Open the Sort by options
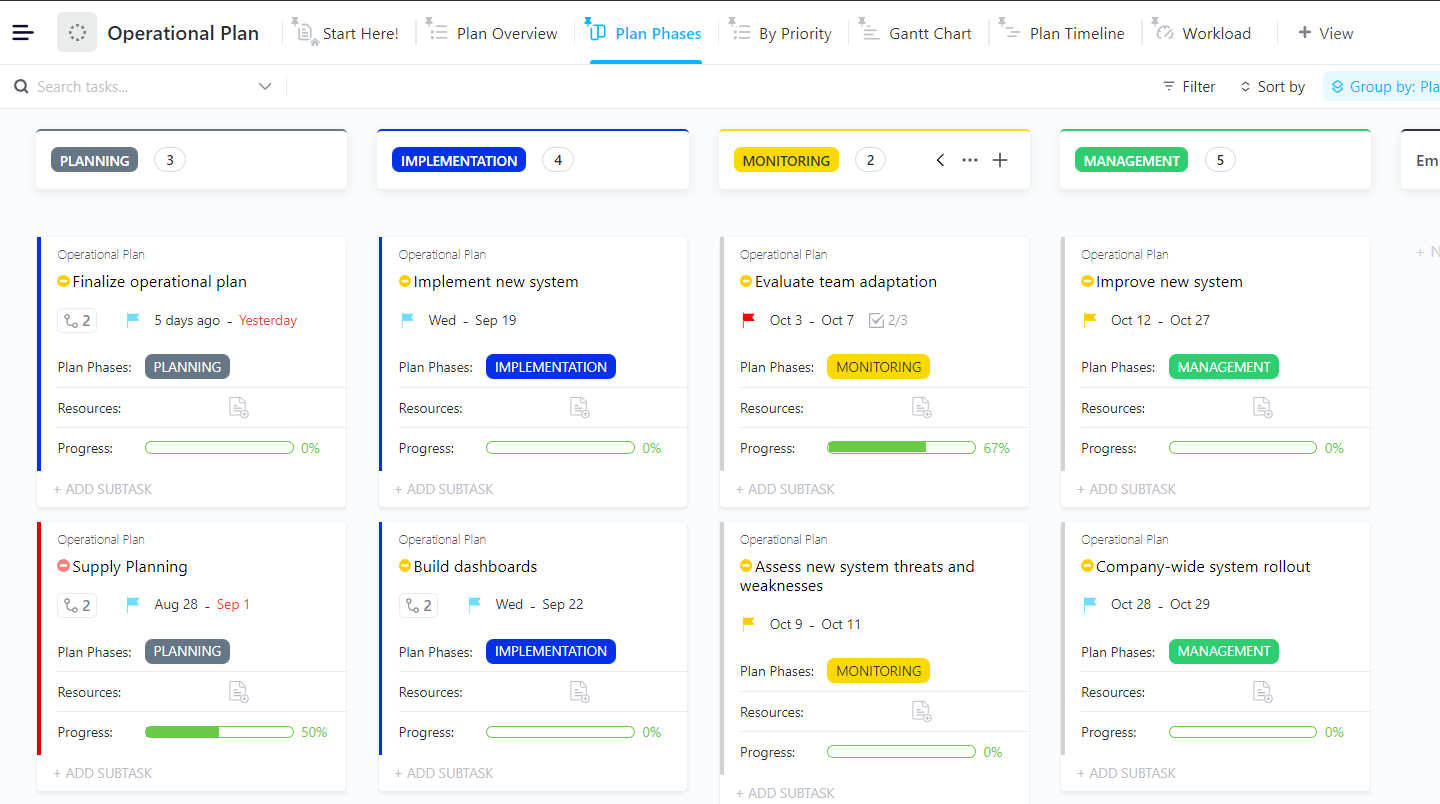 1272,87
